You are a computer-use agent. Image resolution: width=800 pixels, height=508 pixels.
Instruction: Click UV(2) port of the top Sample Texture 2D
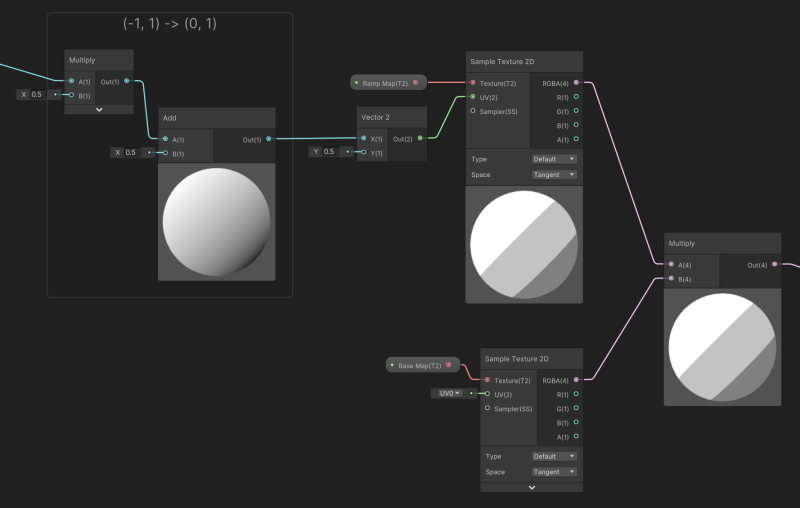pyautogui.click(x=473, y=97)
